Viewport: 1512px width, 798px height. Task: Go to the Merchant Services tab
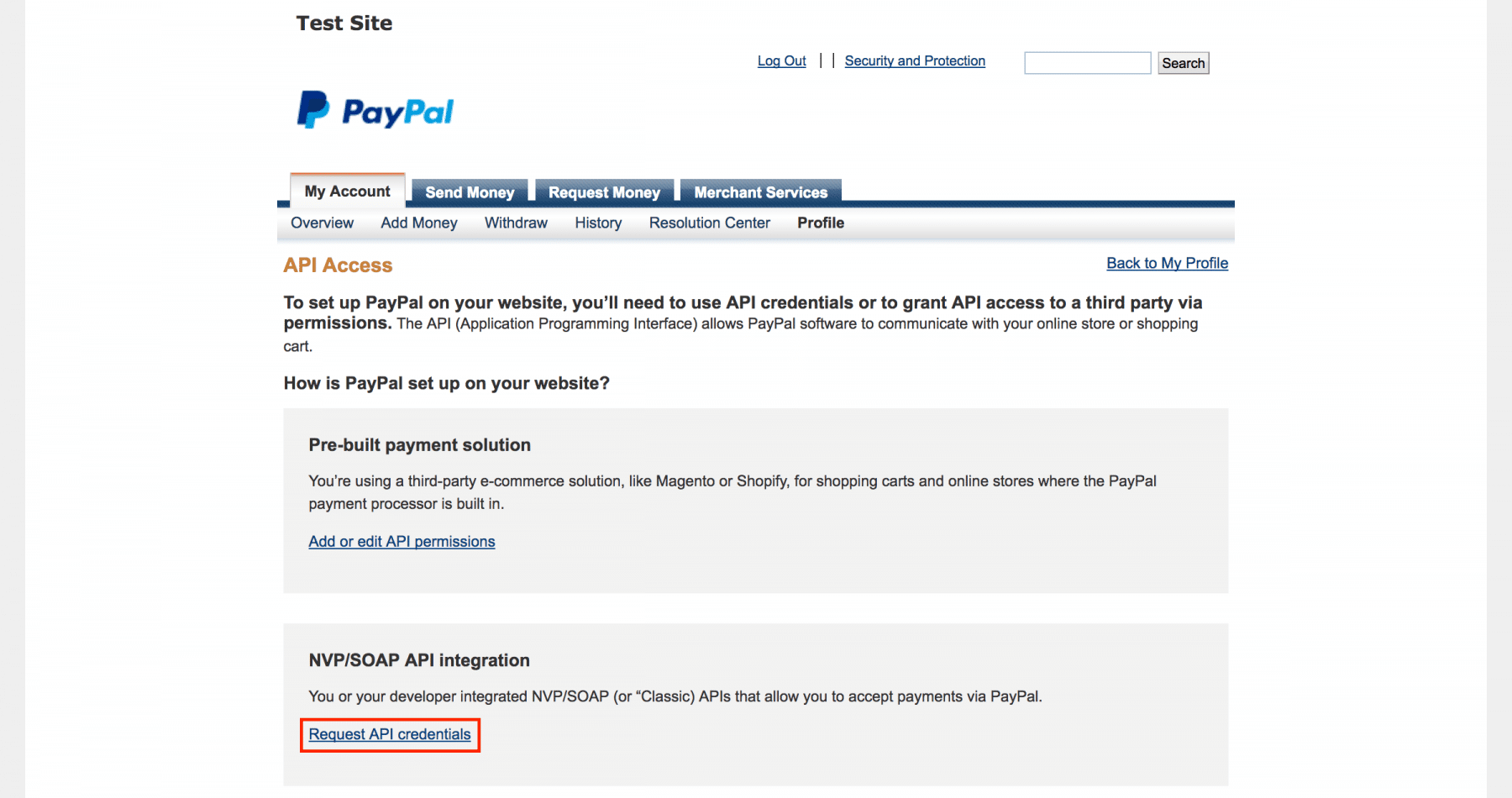tap(759, 192)
